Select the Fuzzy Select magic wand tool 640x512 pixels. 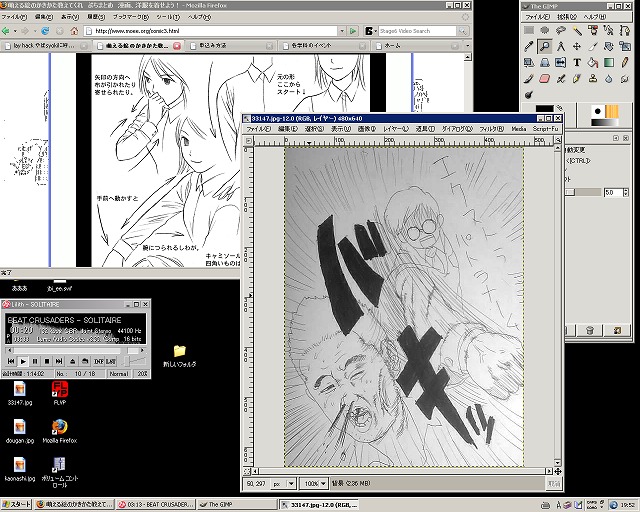click(577, 30)
